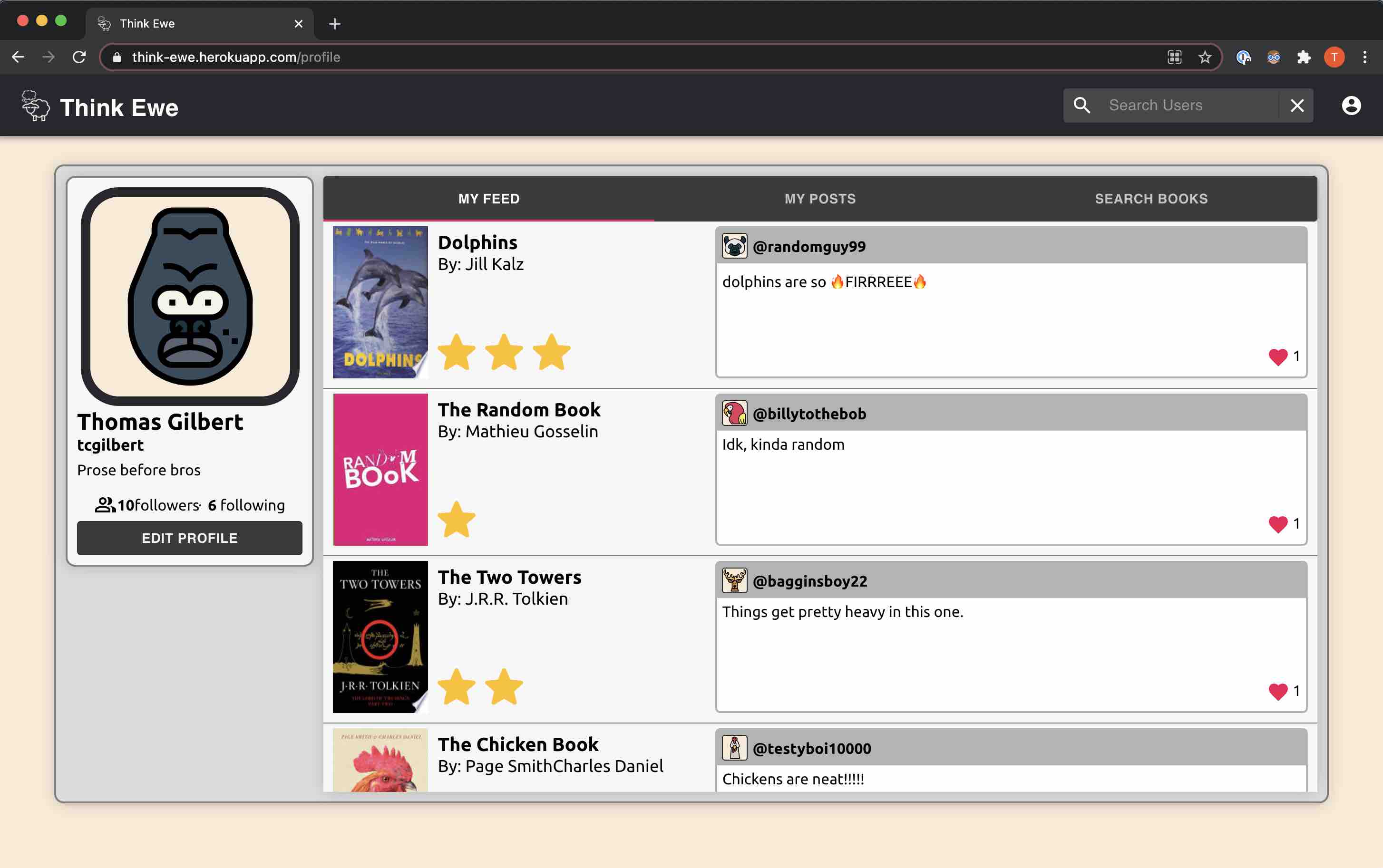Click randomguy99's avatar icon
The height and width of the screenshot is (868, 1383).
[x=734, y=246]
